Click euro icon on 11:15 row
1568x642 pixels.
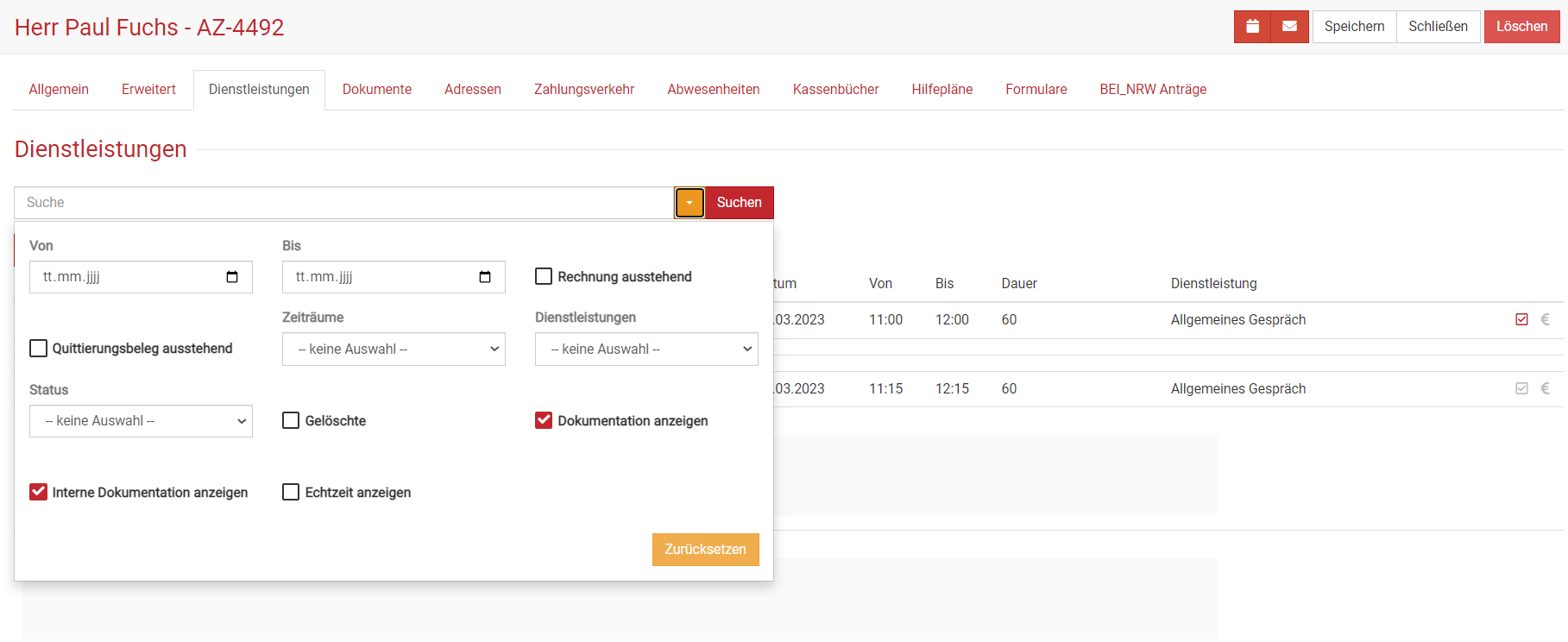pyautogui.click(x=1546, y=388)
